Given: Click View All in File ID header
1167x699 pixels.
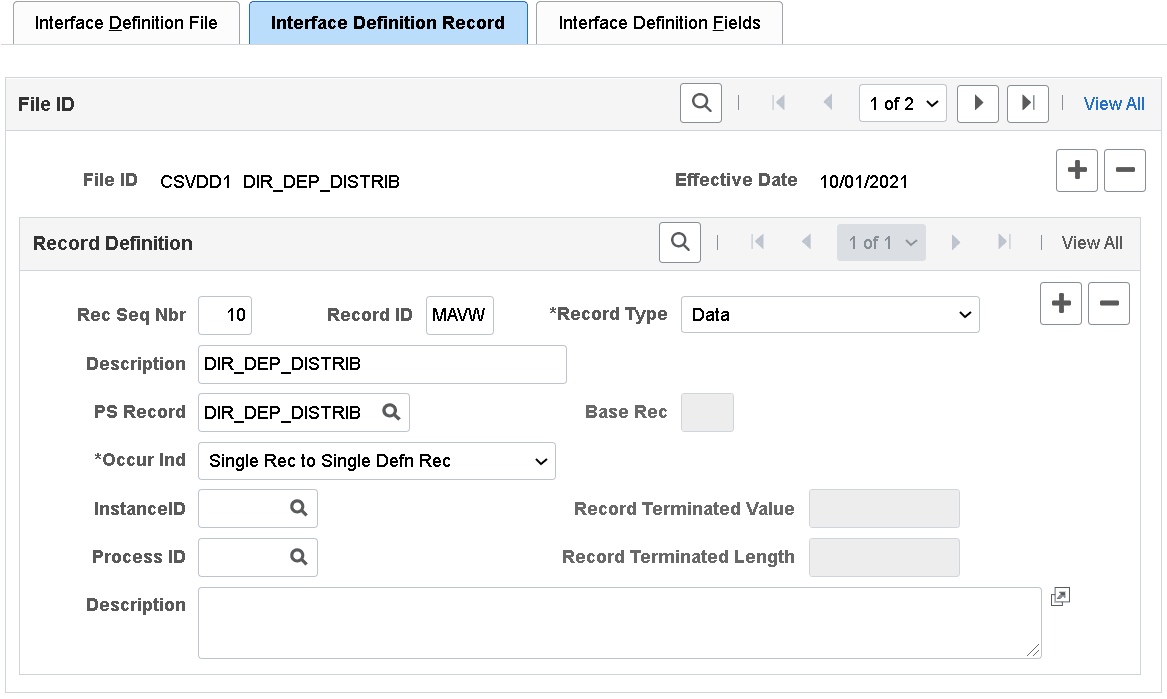Looking at the screenshot, I should click(1113, 103).
